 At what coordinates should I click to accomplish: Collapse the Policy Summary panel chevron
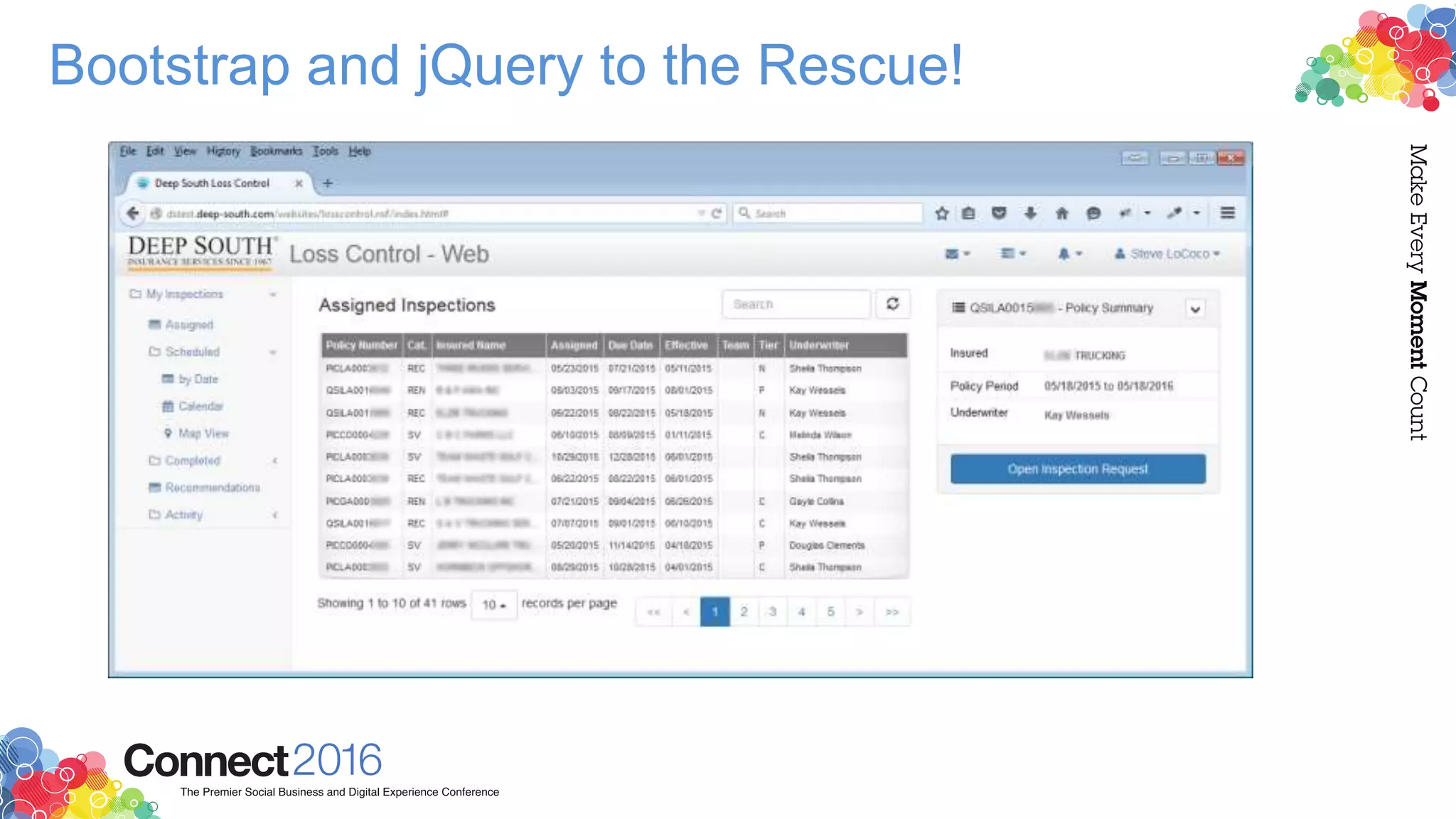[x=1196, y=309]
